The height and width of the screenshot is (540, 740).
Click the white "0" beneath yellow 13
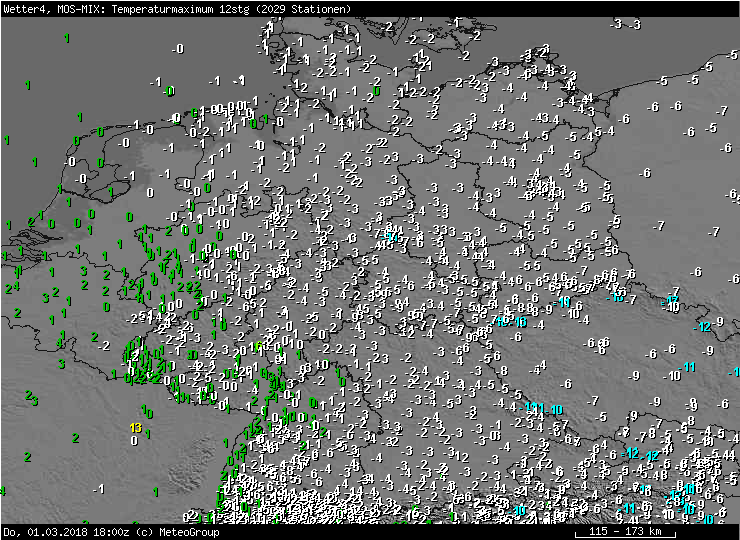134,440
